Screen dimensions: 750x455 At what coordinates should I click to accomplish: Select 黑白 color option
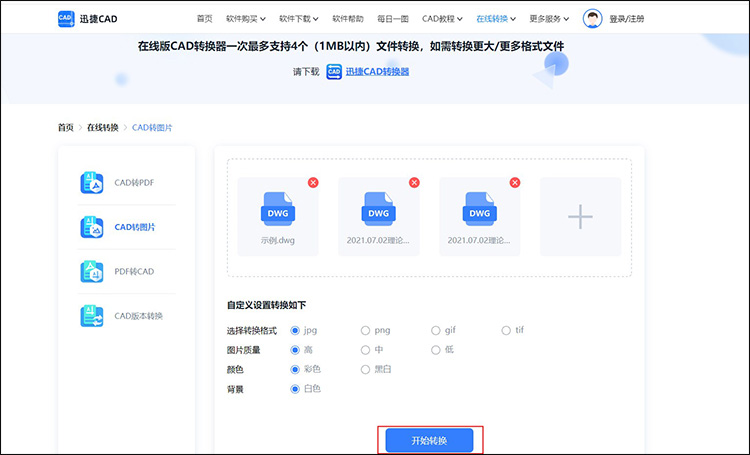pos(365,369)
